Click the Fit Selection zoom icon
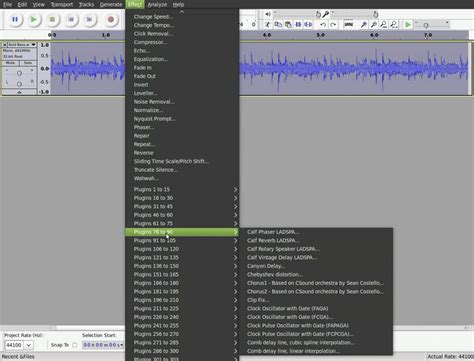The height and width of the screenshot is (361, 474). (384, 24)
